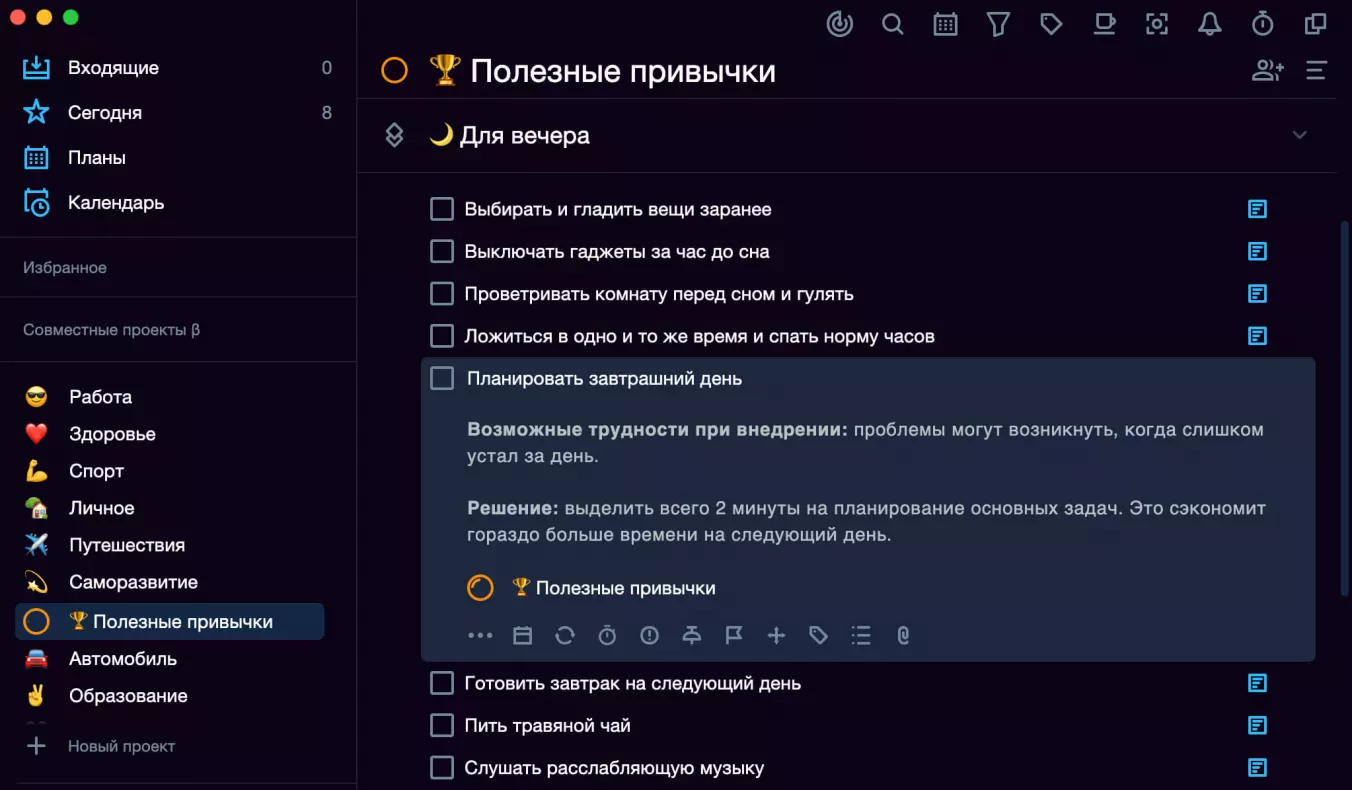Check off Планировать завтрашний день
The image size is (1352, 790).
tap(442, 378)
